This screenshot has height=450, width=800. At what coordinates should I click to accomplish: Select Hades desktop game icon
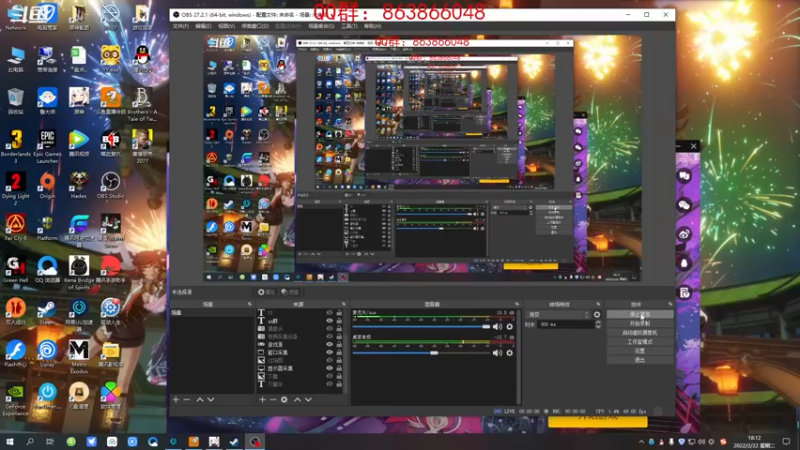[79, 185]
